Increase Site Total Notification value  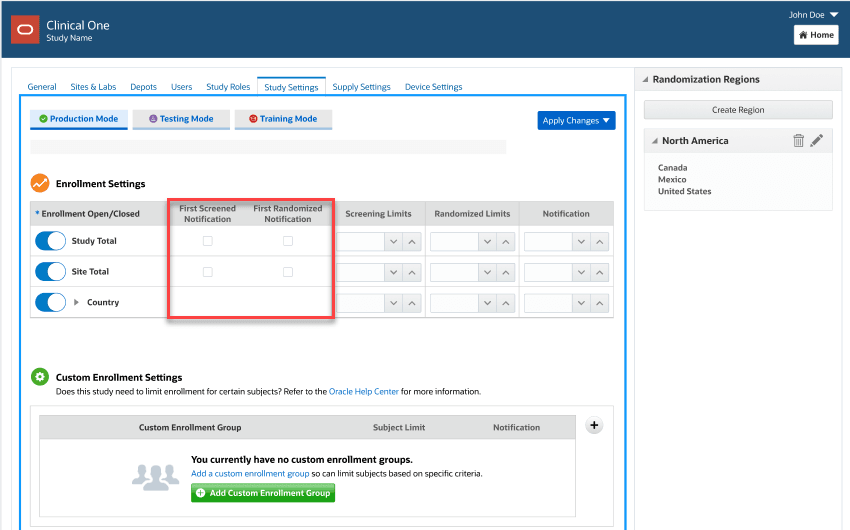point(600,273)
